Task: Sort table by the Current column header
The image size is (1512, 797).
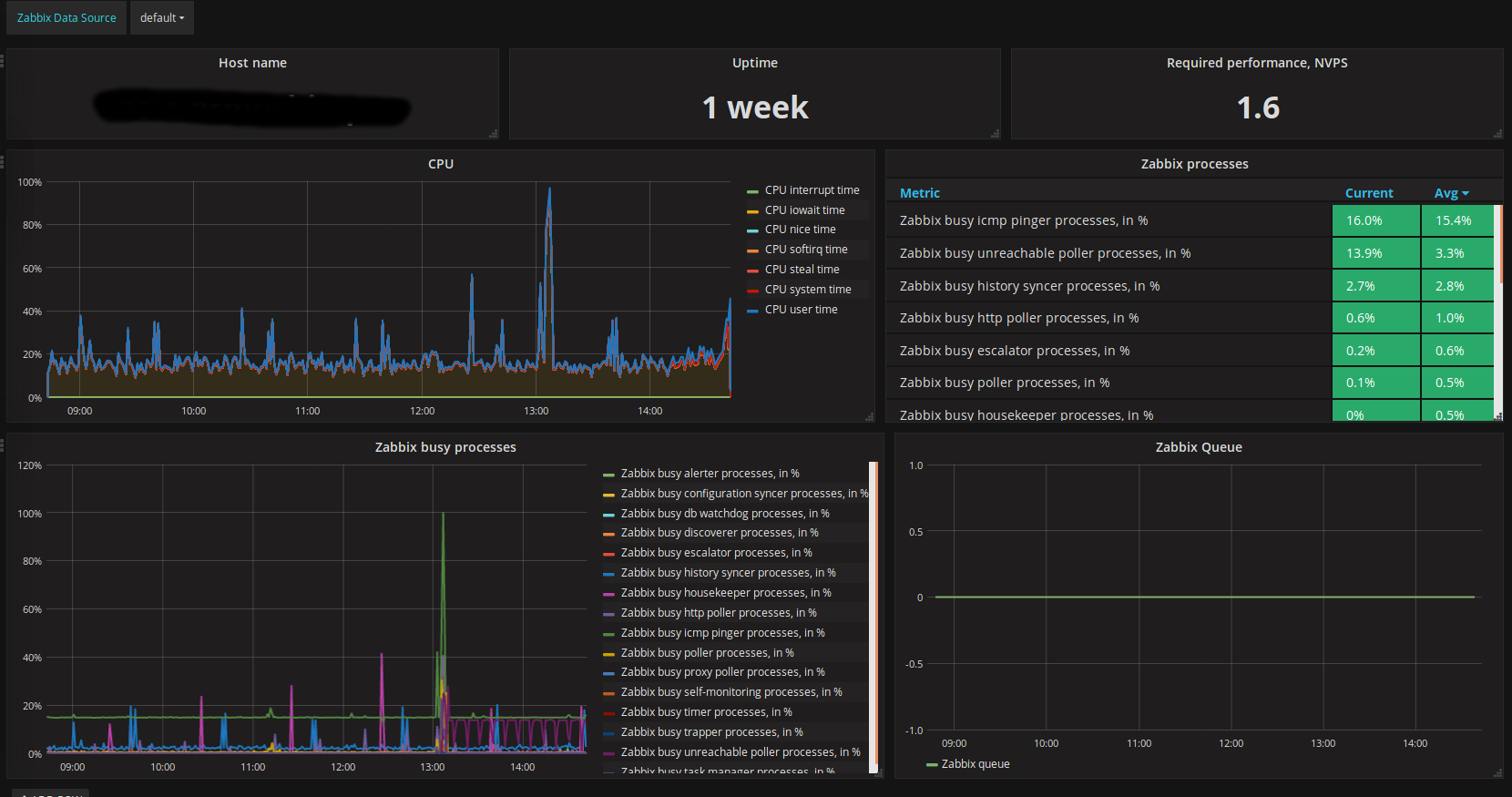Action: pos(1368,193)
